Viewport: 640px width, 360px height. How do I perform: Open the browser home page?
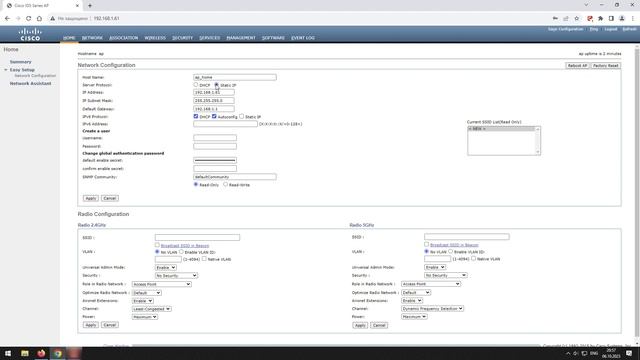point(39,18)
